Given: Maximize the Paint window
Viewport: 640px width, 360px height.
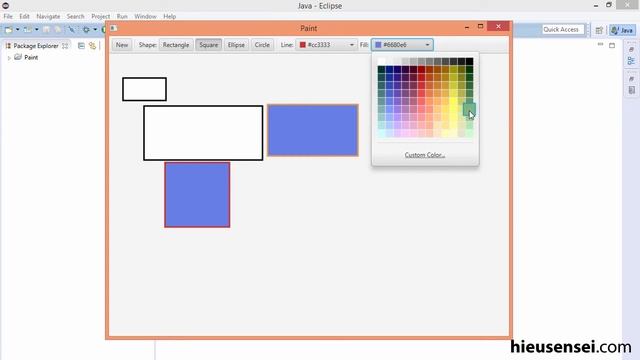Looking at the screenshot, I should 480,26.
